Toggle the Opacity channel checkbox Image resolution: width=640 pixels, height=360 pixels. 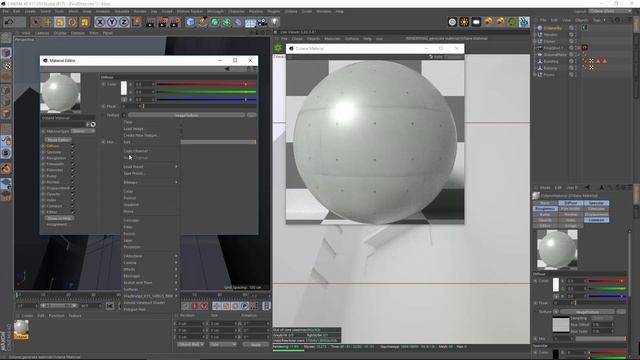73,194
